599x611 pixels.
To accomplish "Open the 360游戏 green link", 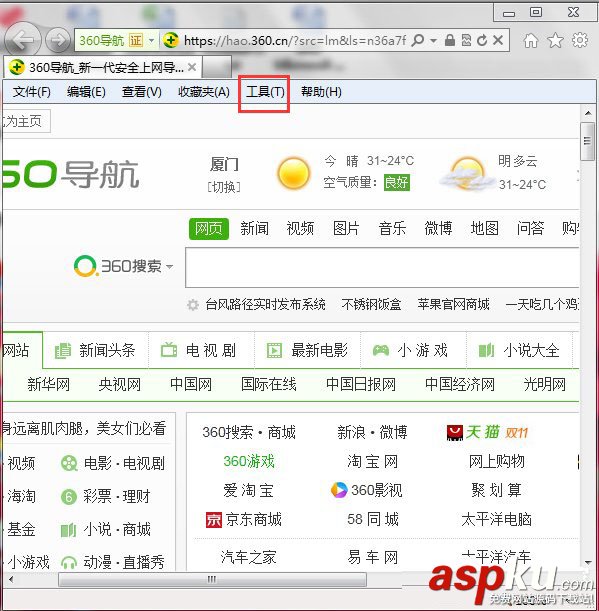I will 249,461.
